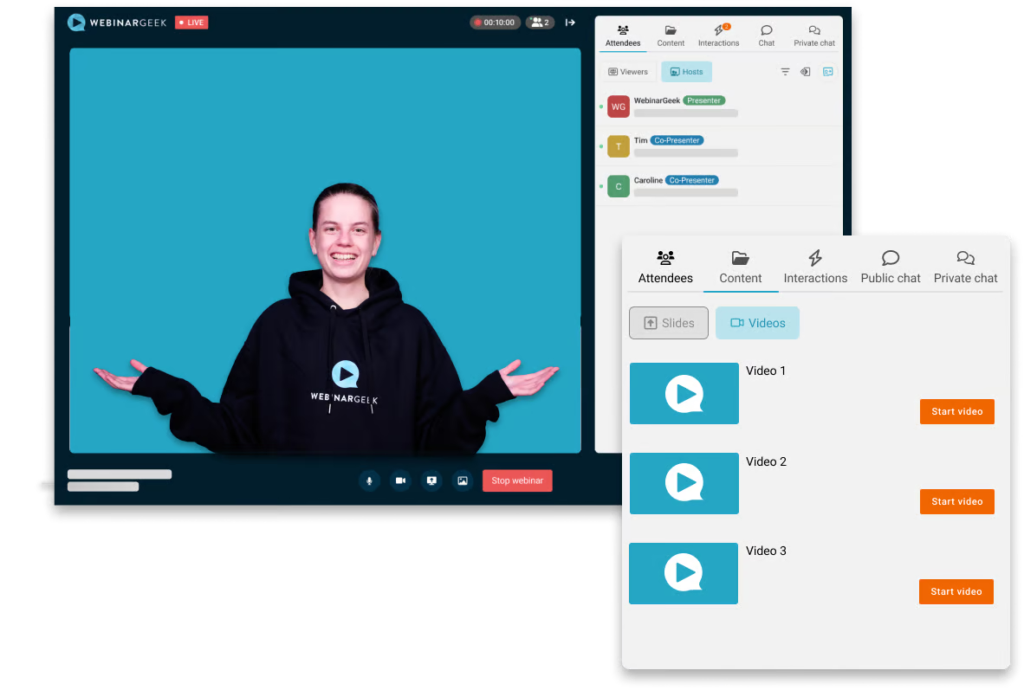Click Tim's Co-Presenter badge
Image resolution: width=1024 pixels, height=690 pixels.
pos(677,140)
